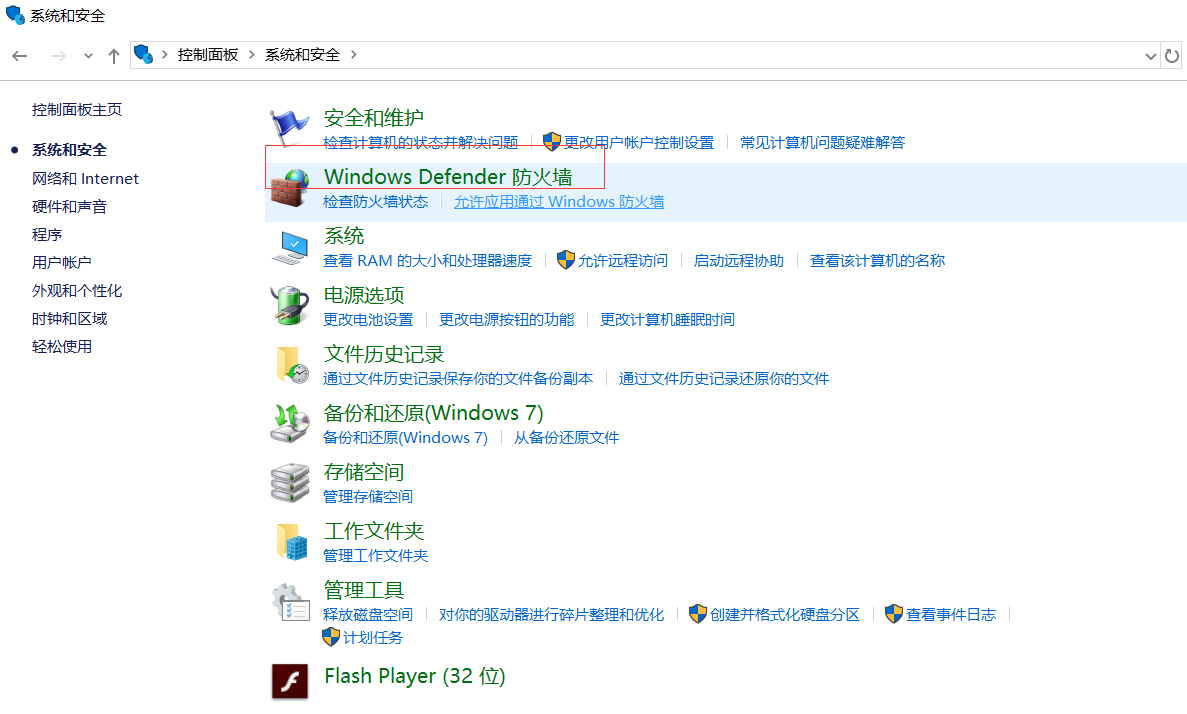Expand chevron after 控制面板 breadcrumb

252,55
